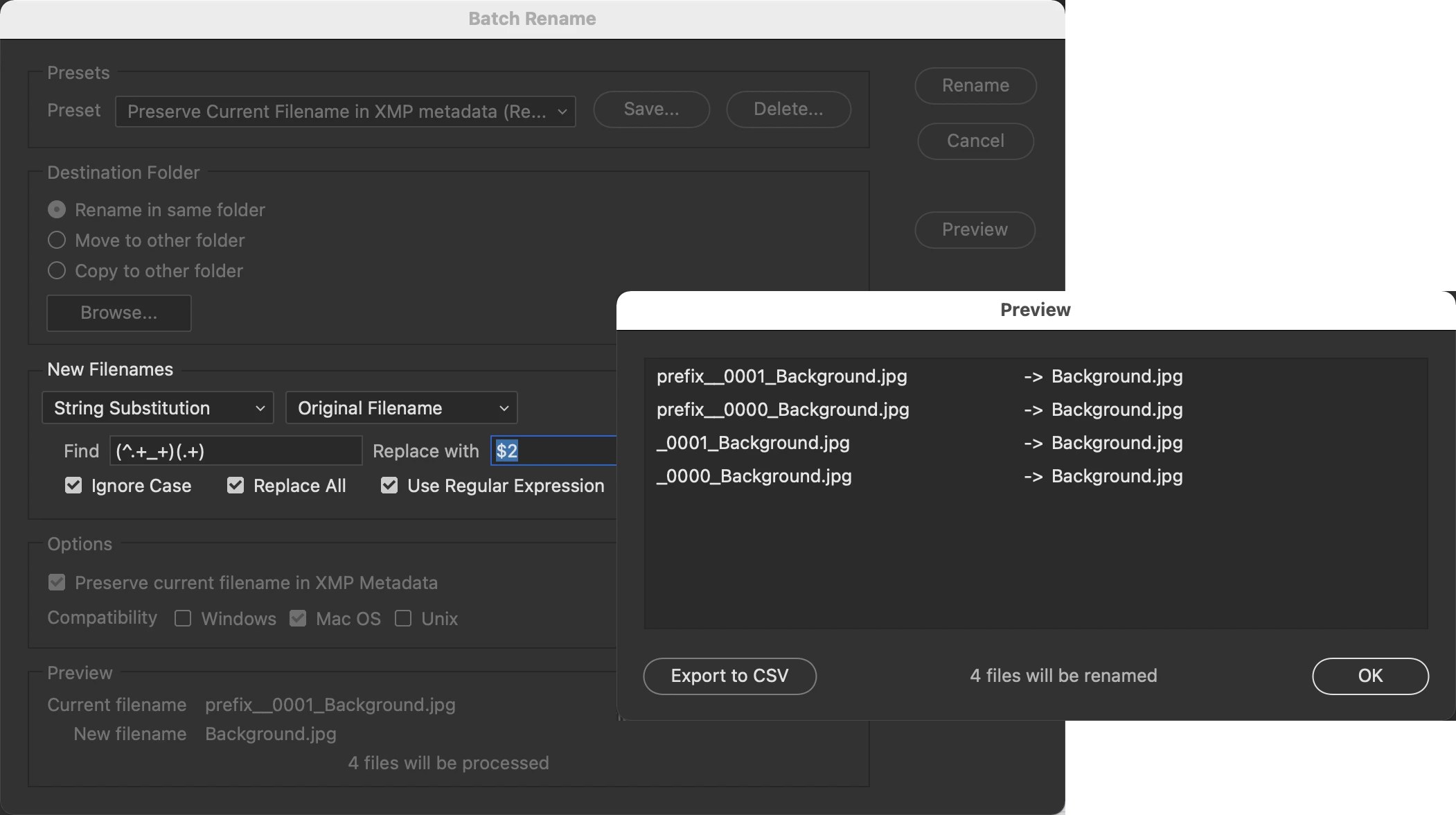Image resolution: width=1456 pixels, height=815 pixels.
Task: Open the Preset dropdown
Action: (x=345, y=112)
